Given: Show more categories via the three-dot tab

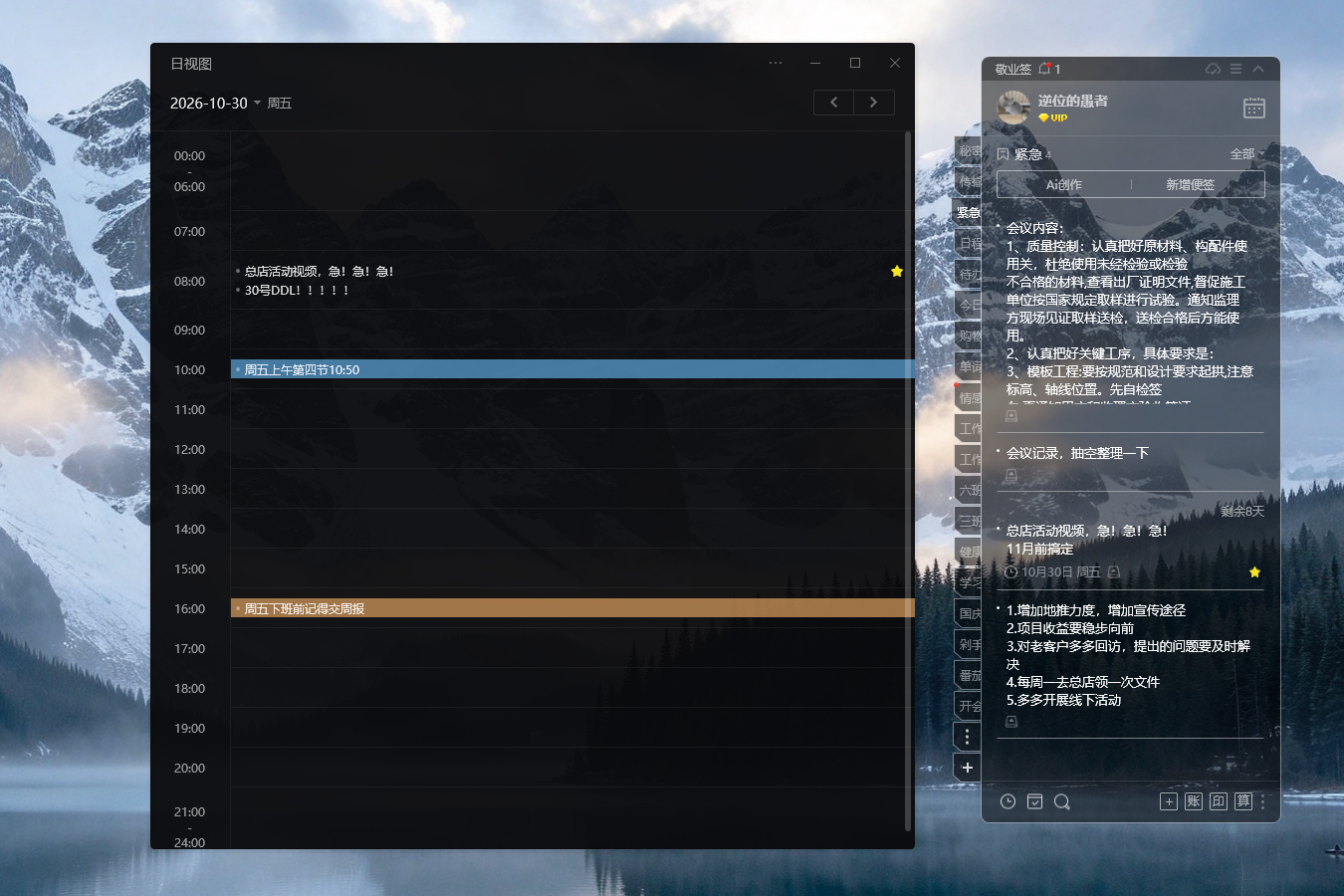Looking at the screenshot, I should pos(967,737).
